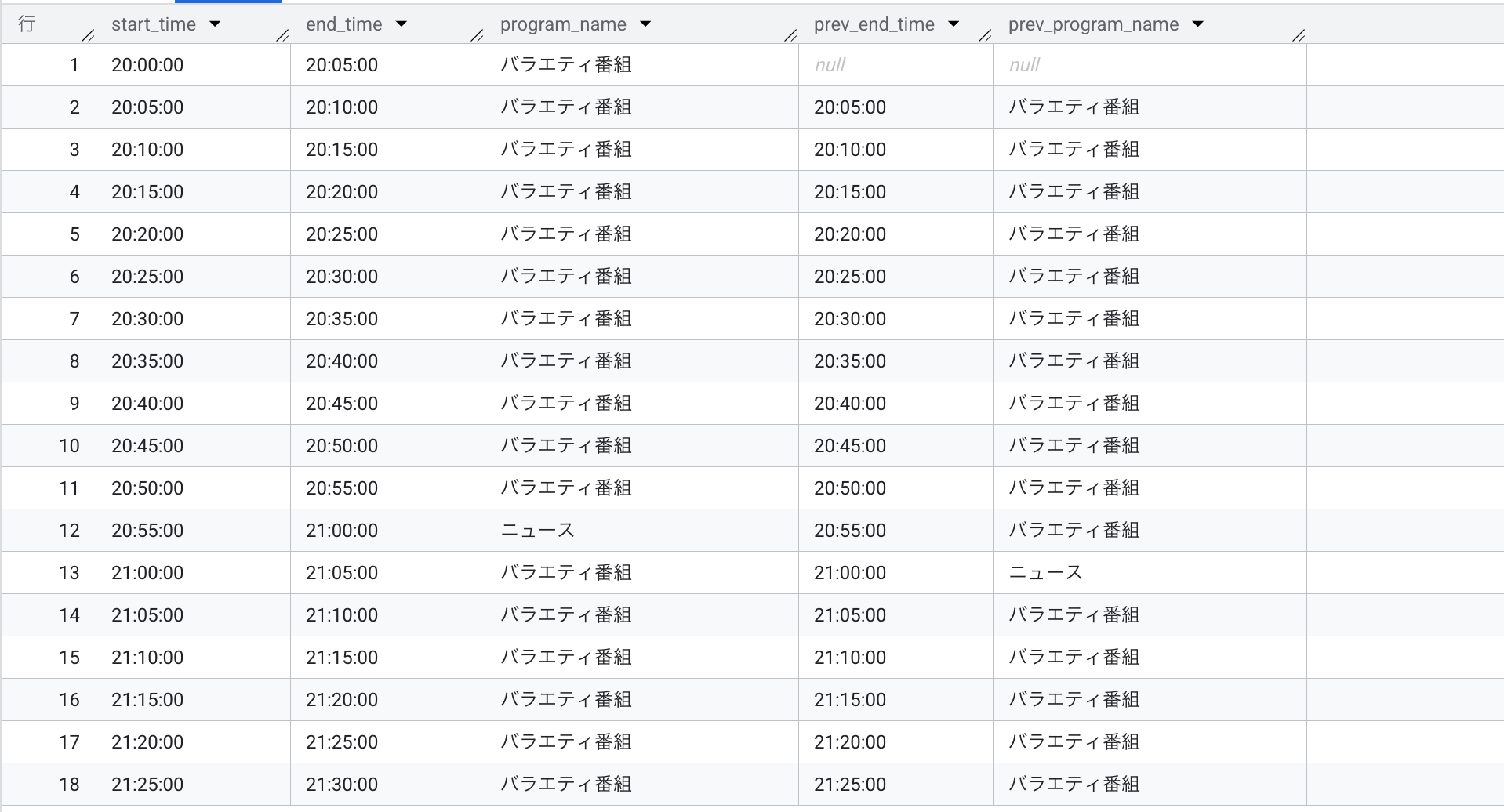This screenshot has height=812, width=1504.
Task: Click the start_time column resize handle
Action: point(283,34)
